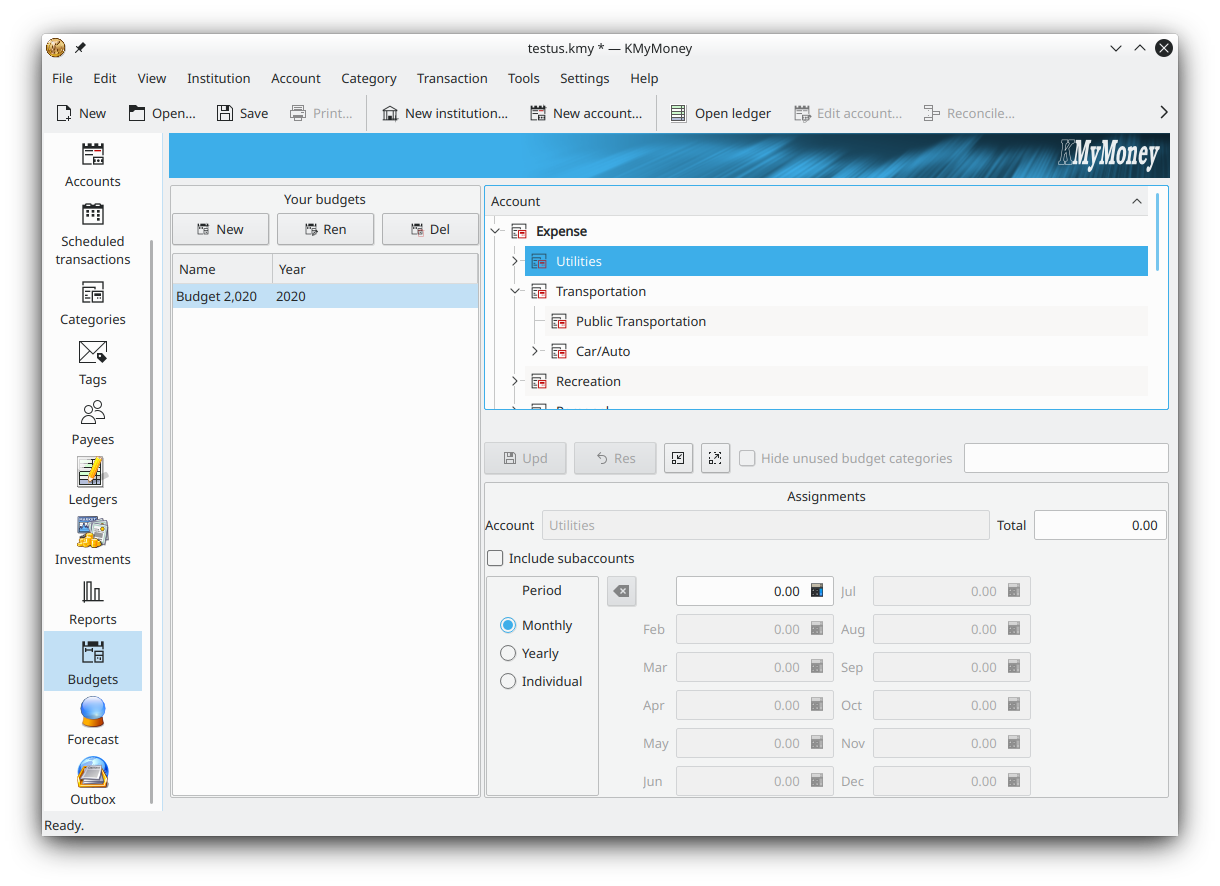Click the clear amount backspace icon
Screen dimensions: 1220x886
tap(621, 591)
